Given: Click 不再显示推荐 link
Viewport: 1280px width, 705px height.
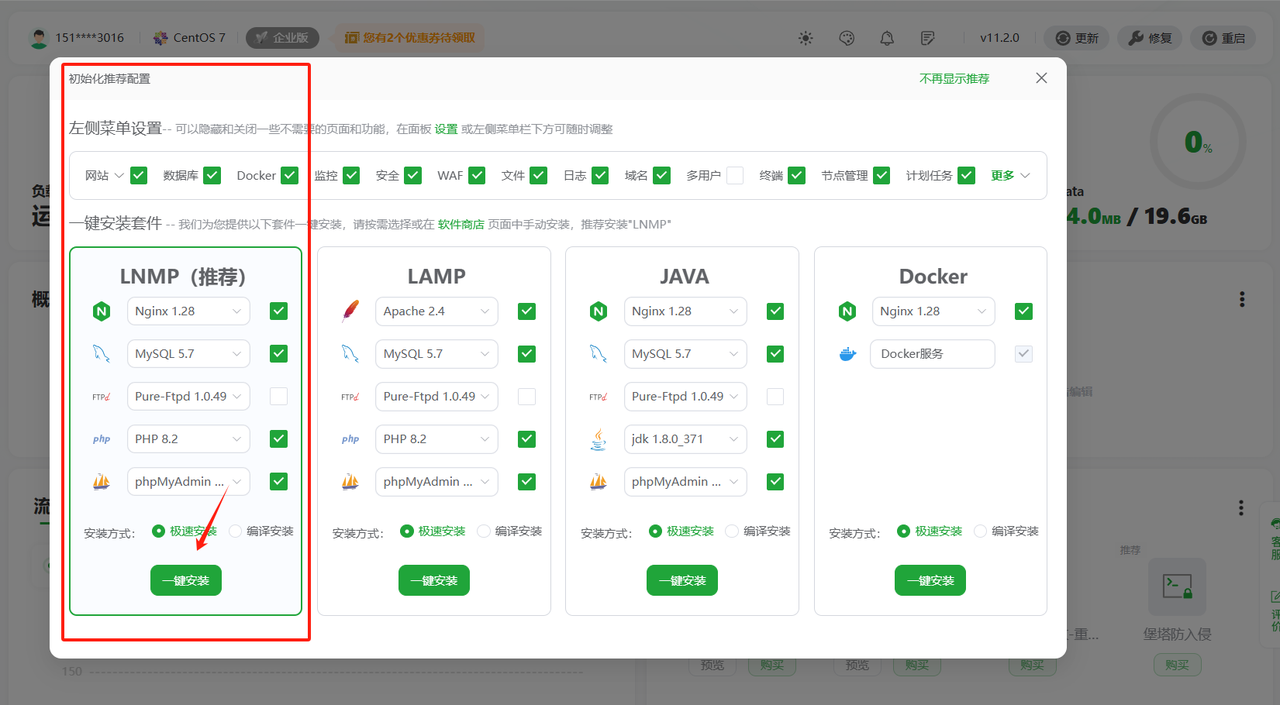Looking at the screenshot, I should [954, 78].
